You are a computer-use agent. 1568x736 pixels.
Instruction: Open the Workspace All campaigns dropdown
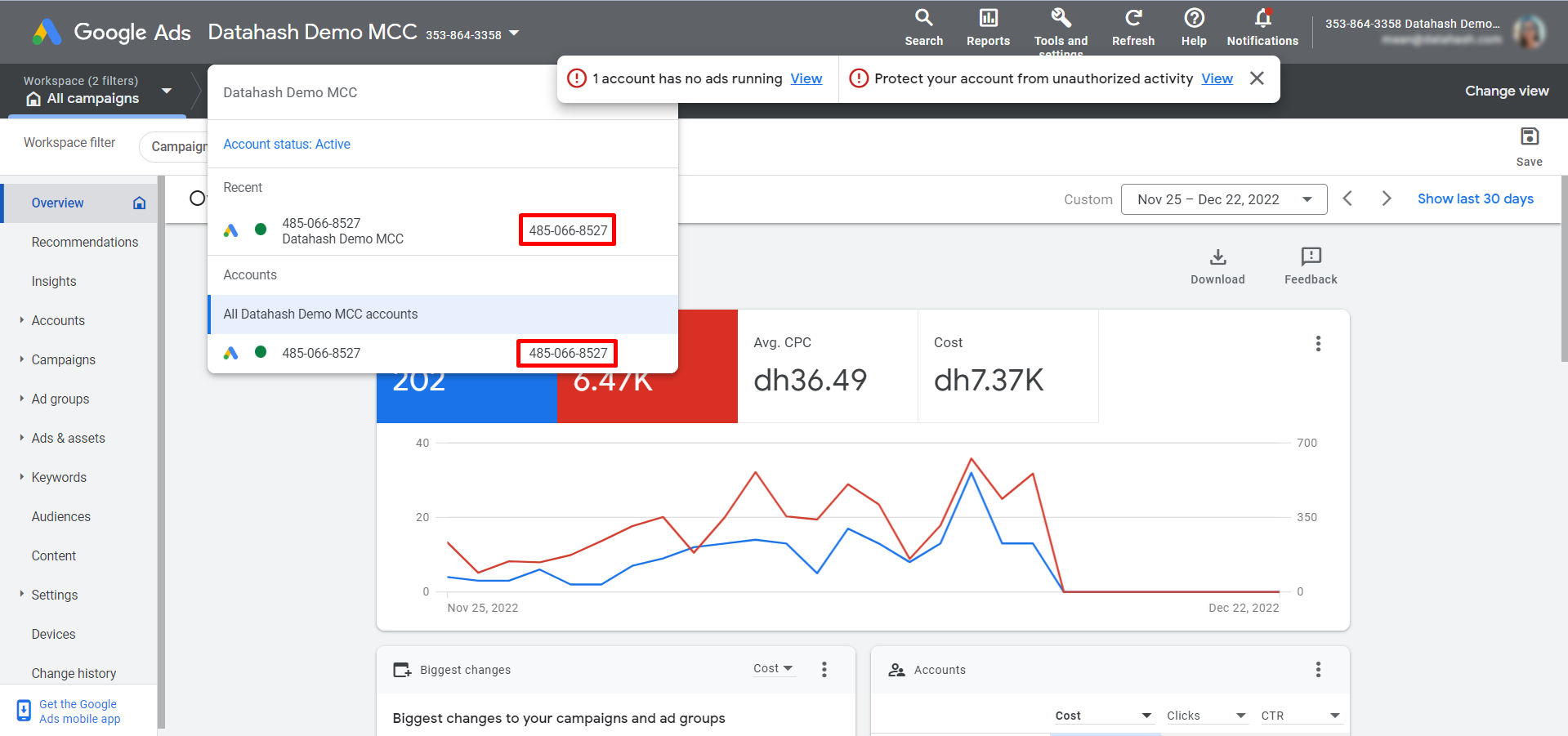(167, 91)
